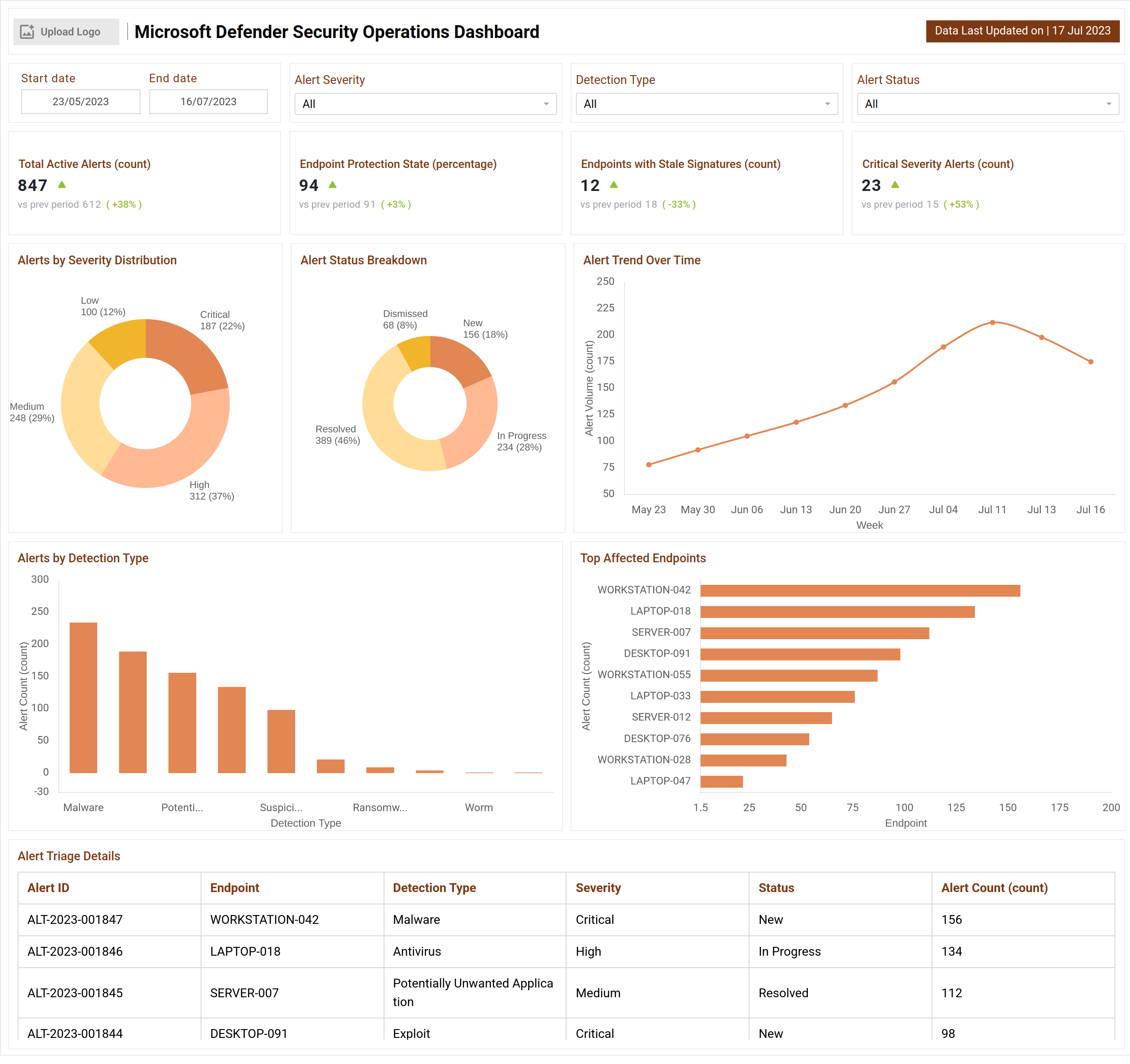Image resolution: width=1130 pixels, height=1064 pixels.
Task: Click the End date input field
Action: pyautogui.click(x=208, y=102)
